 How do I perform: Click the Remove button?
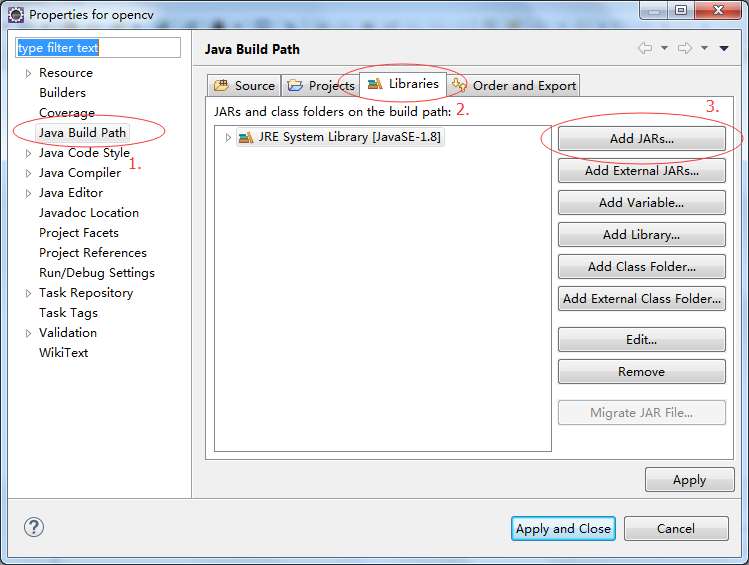642,372
